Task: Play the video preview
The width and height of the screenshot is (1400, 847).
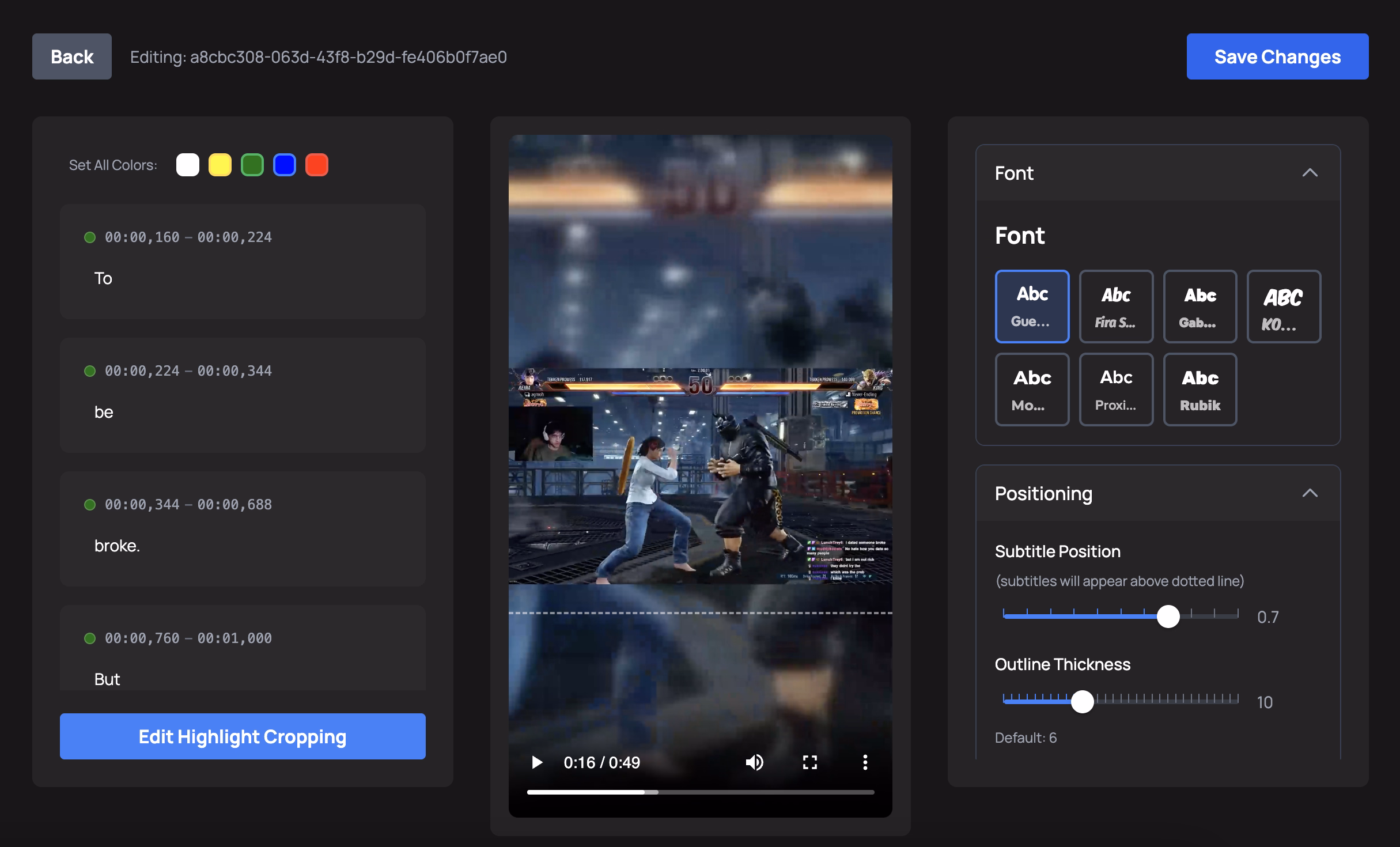Action: [x=536, y=762]
